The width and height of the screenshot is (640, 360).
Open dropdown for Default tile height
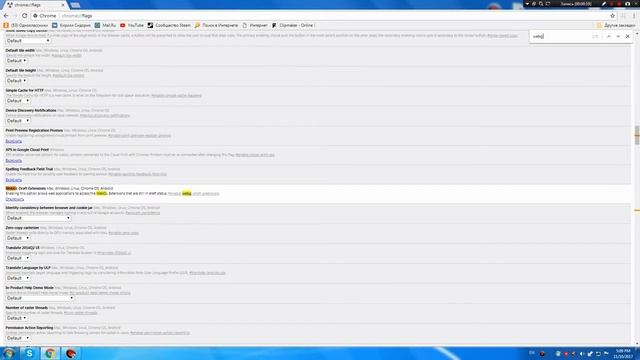[x=16, y=81]
